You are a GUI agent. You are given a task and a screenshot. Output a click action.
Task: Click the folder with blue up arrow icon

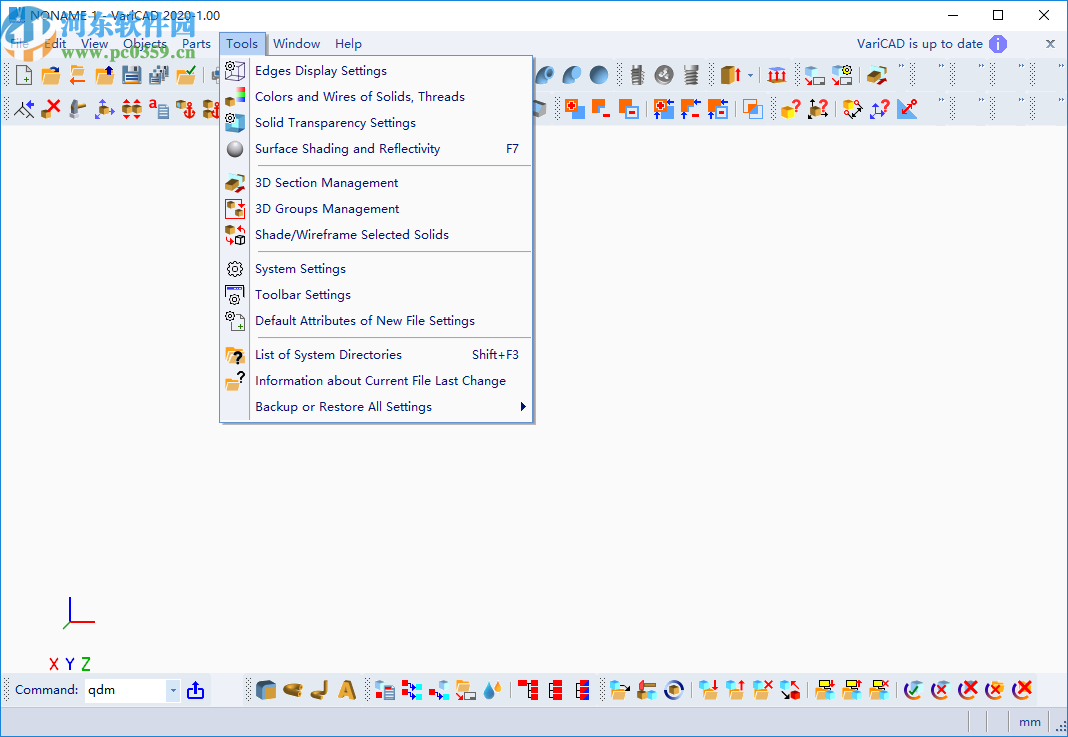point(104,75)
